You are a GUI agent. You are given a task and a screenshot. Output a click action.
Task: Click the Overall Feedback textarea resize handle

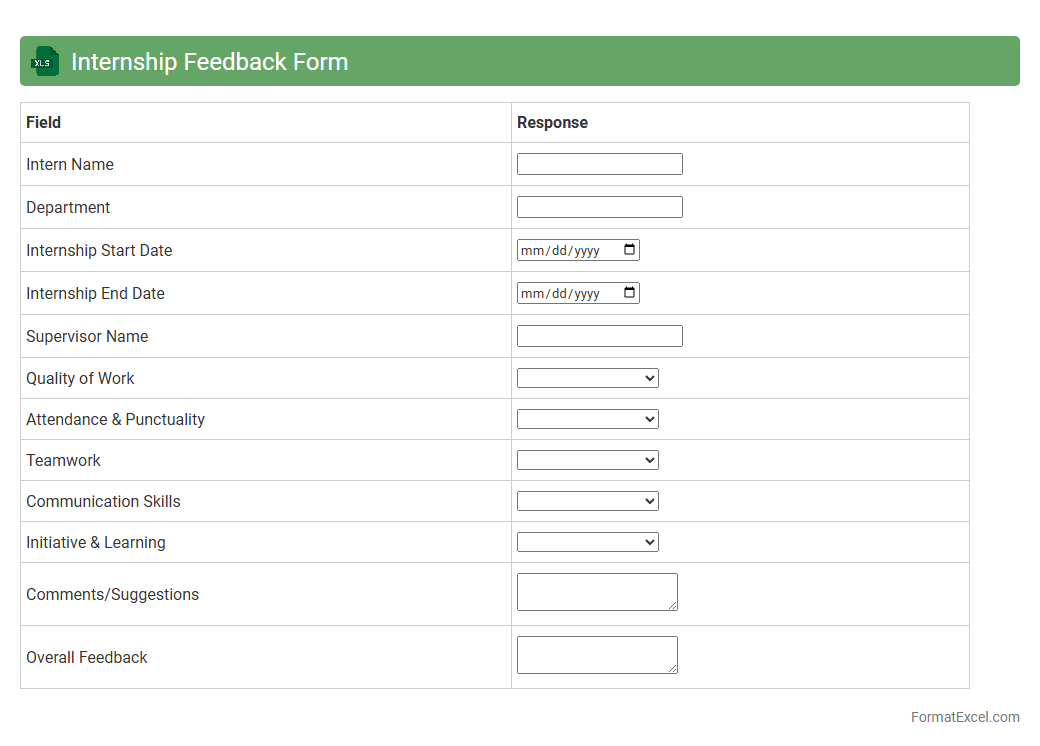coord(673,669)
